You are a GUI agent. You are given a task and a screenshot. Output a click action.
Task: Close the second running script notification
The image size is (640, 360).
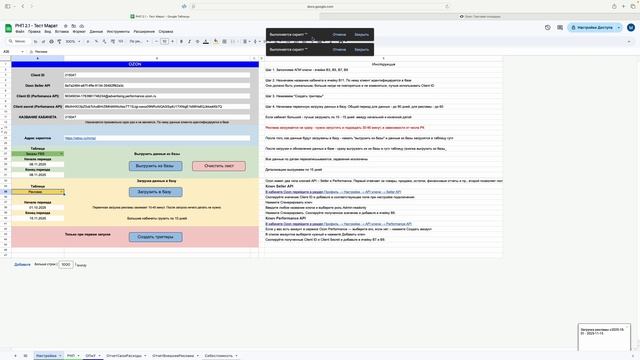[361, 49]
